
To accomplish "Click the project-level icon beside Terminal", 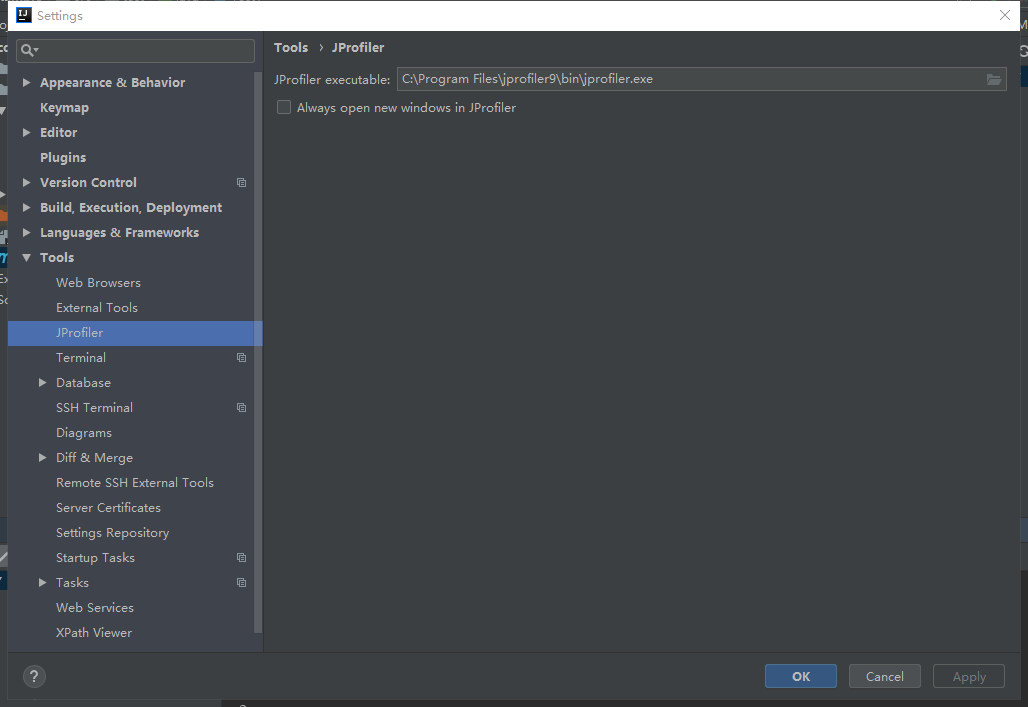I will tap(241, 357).
